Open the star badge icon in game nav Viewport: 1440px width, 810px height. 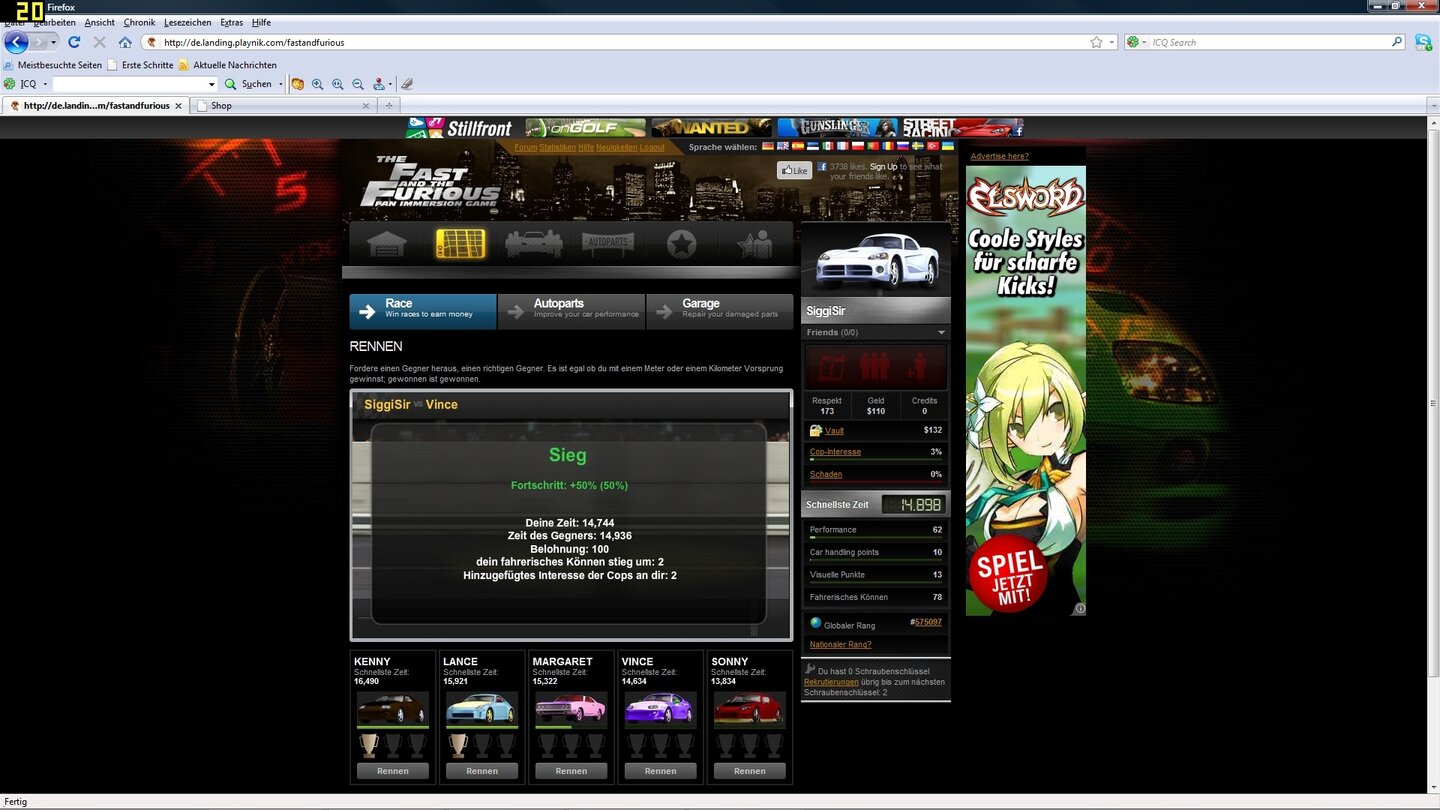(681, 244)
